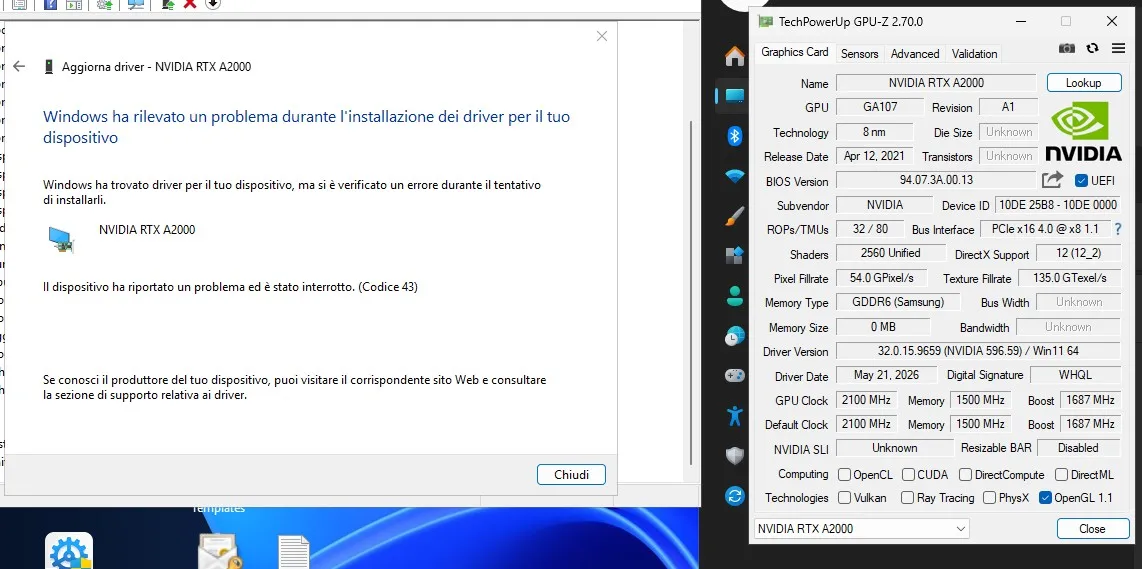Open Gaming controller icon in Settings sidebar
The width and height of the screenshot is (1142, 569).
point(734,376)
